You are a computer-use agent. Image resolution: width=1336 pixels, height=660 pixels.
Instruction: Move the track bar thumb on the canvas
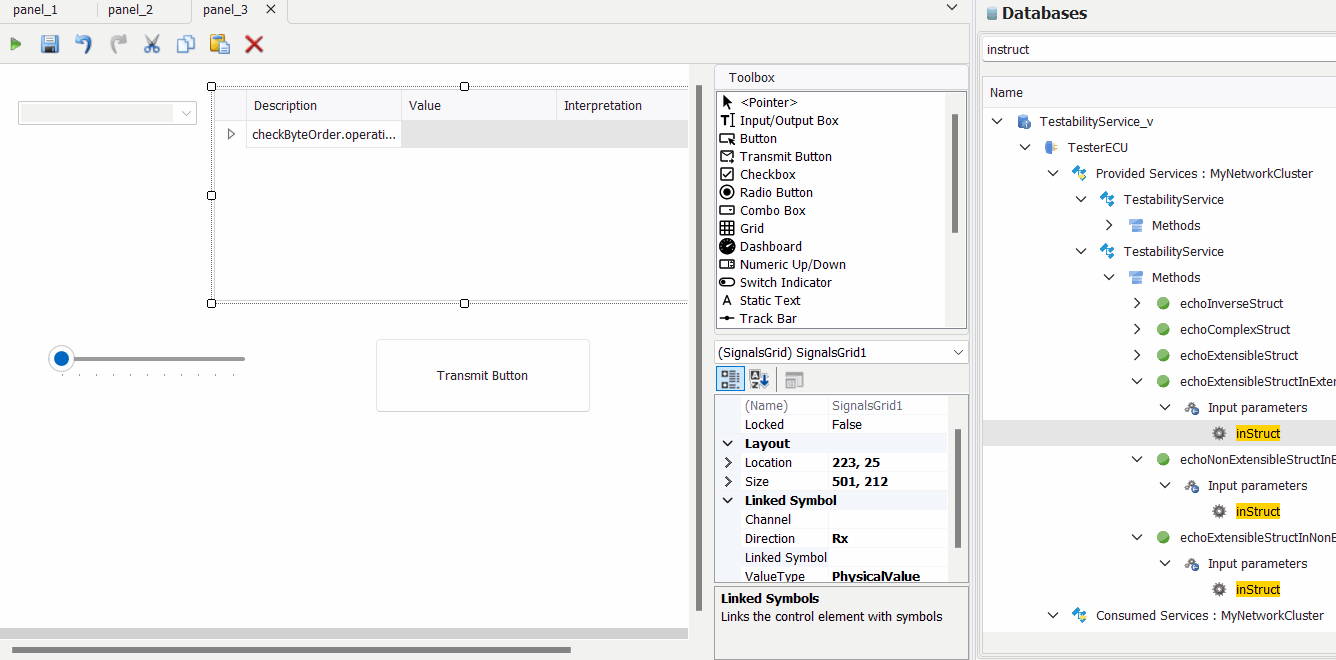(62, 358)
